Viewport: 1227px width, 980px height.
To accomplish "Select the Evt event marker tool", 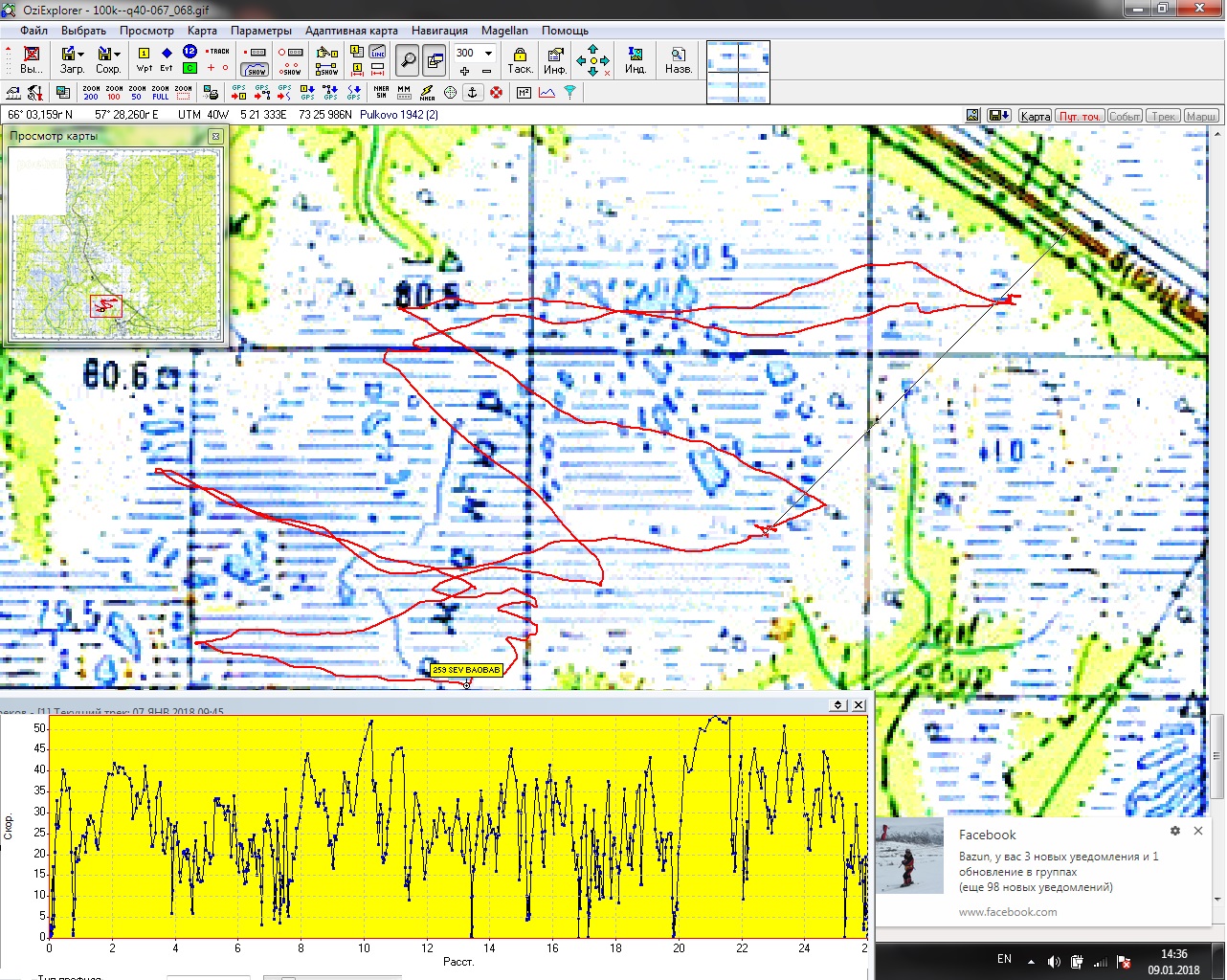I will (x=167, y=59).
